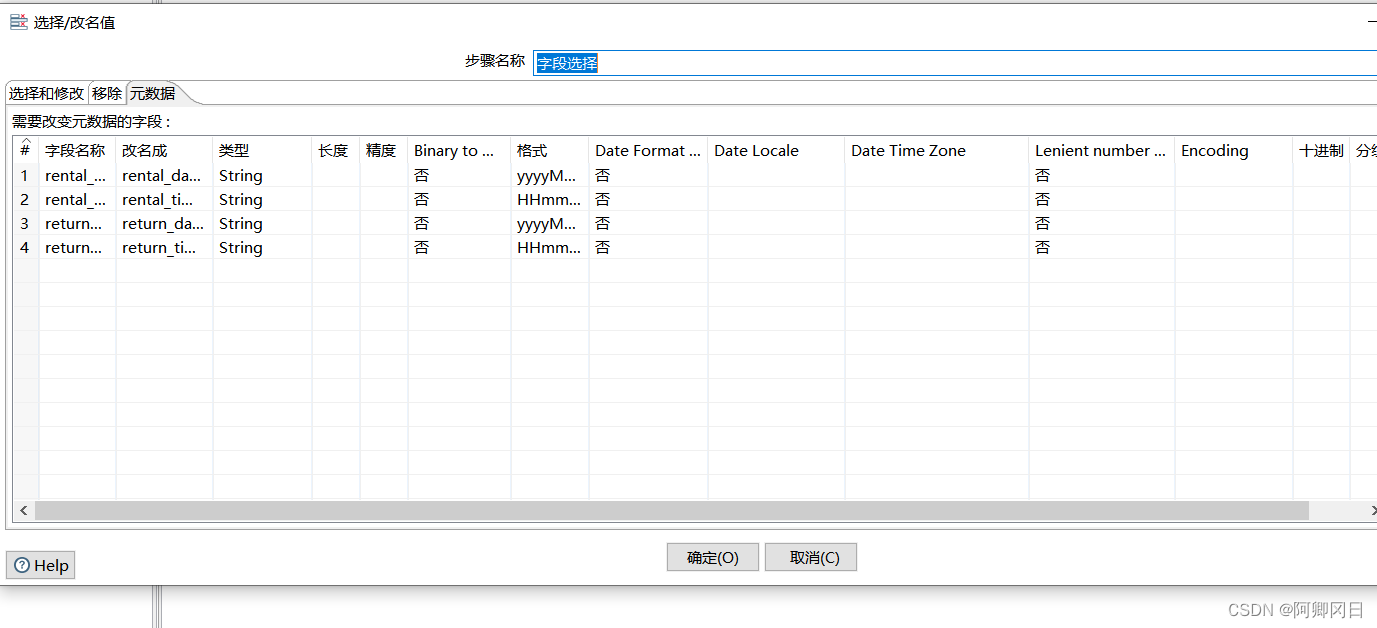Image resolution: width=1377 pixels, height=628 pixels.
Task: Toggle Date Format Lenient in row 1
Action: [646, 176]
